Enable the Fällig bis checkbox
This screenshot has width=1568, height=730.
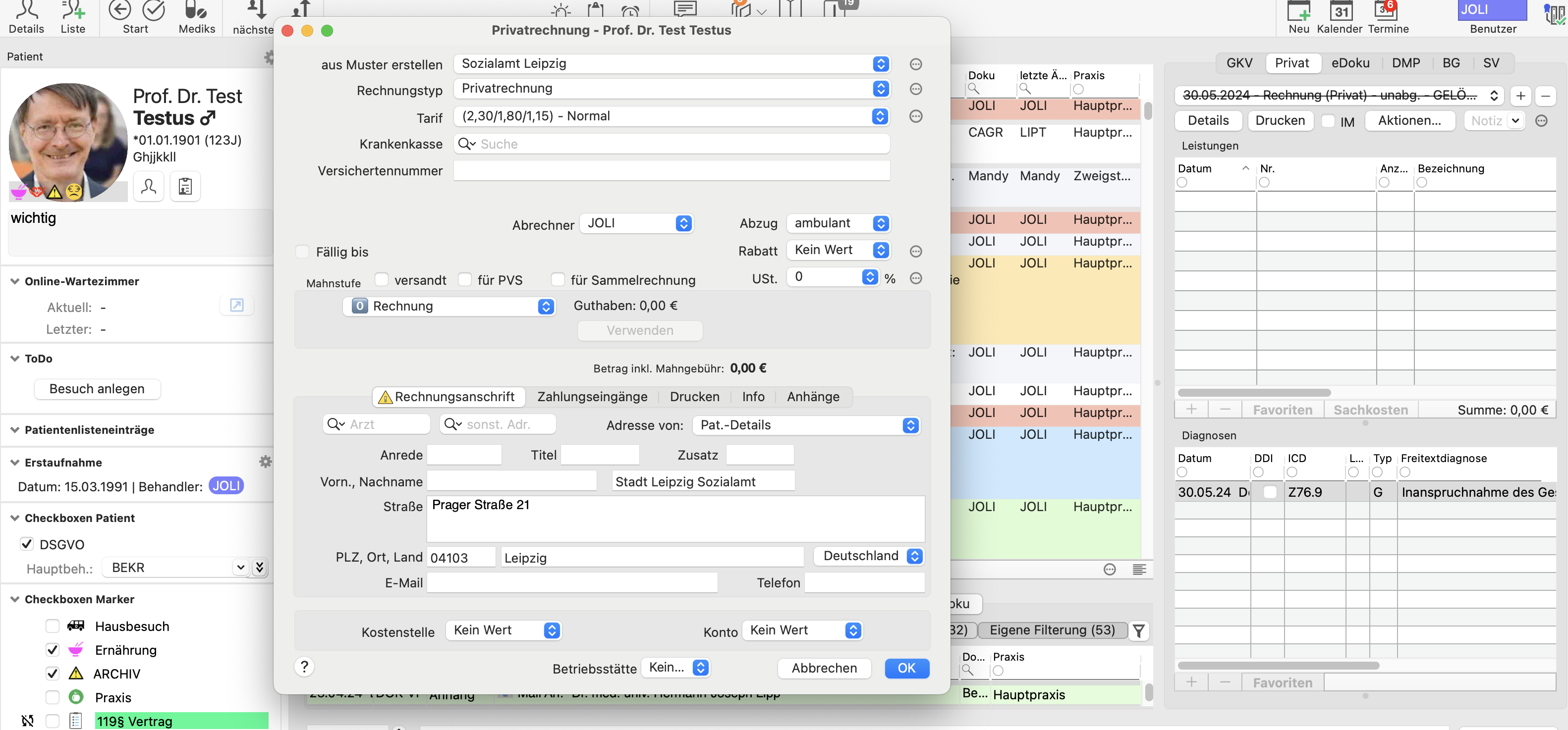302,252
